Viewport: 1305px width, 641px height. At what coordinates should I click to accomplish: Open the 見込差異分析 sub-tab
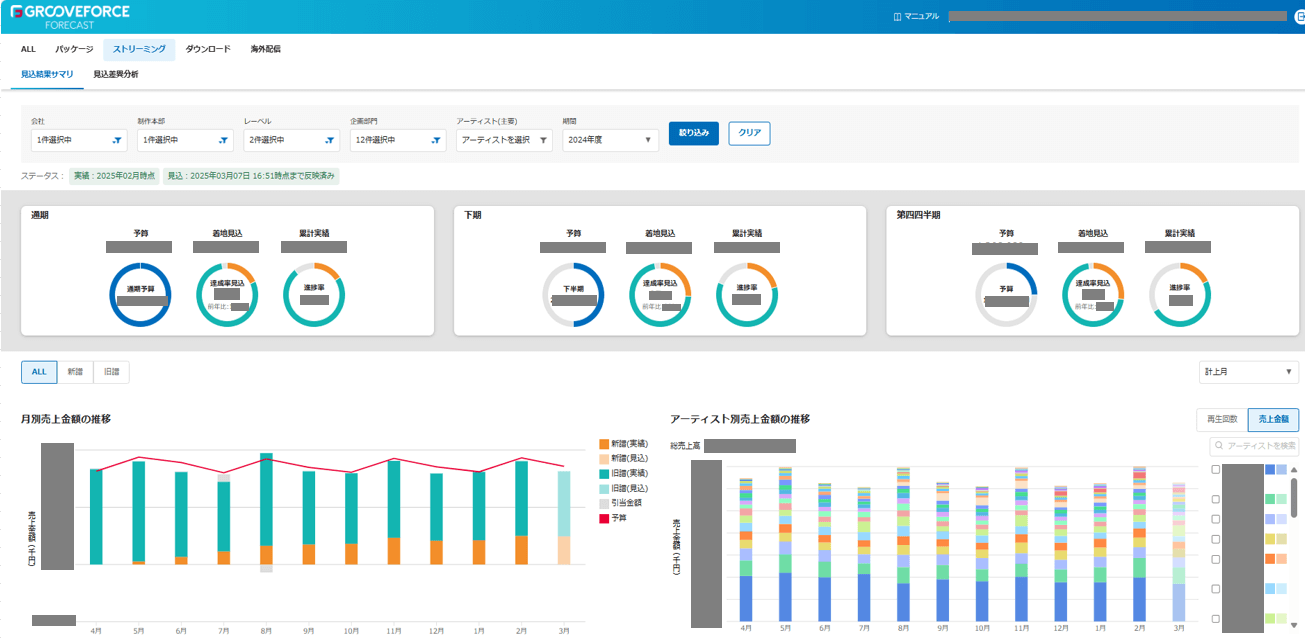116,75
